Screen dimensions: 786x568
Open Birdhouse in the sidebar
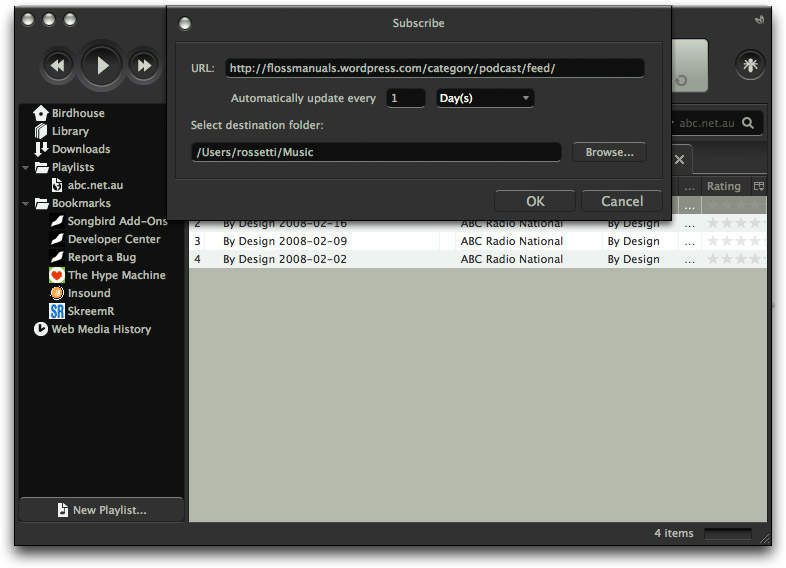[x=77, y=113]
